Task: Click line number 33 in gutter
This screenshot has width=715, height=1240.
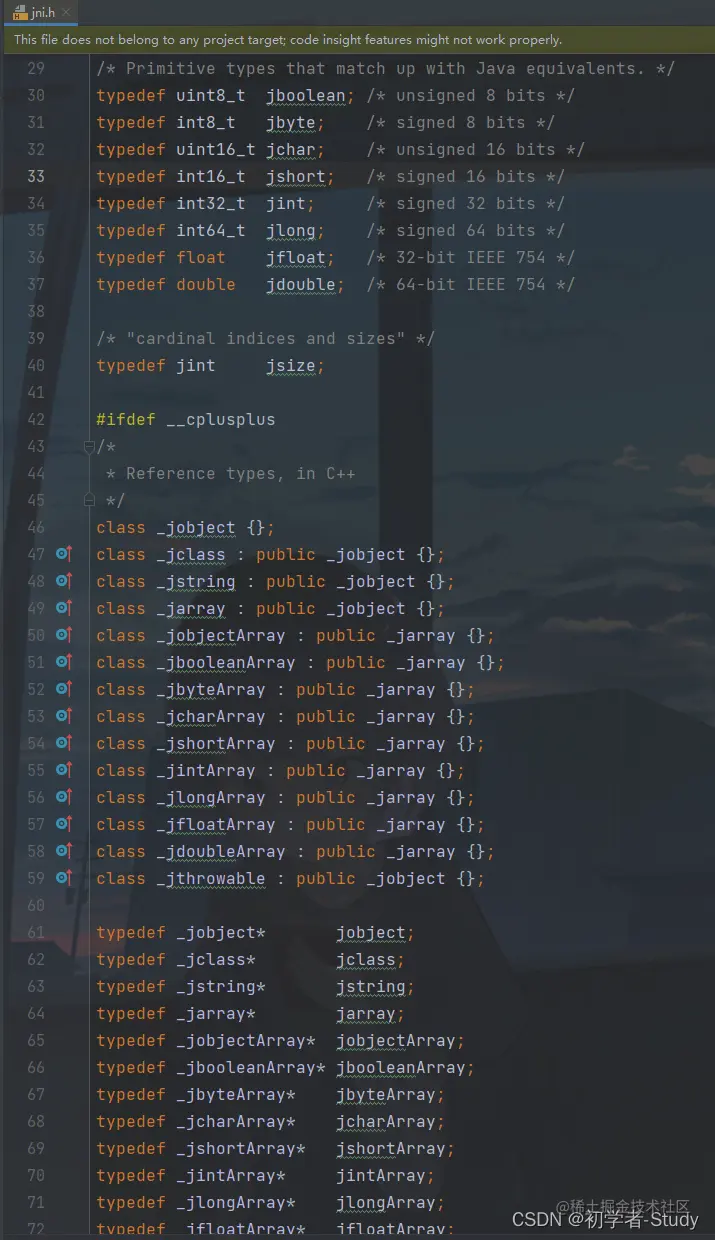Action: 36,177
